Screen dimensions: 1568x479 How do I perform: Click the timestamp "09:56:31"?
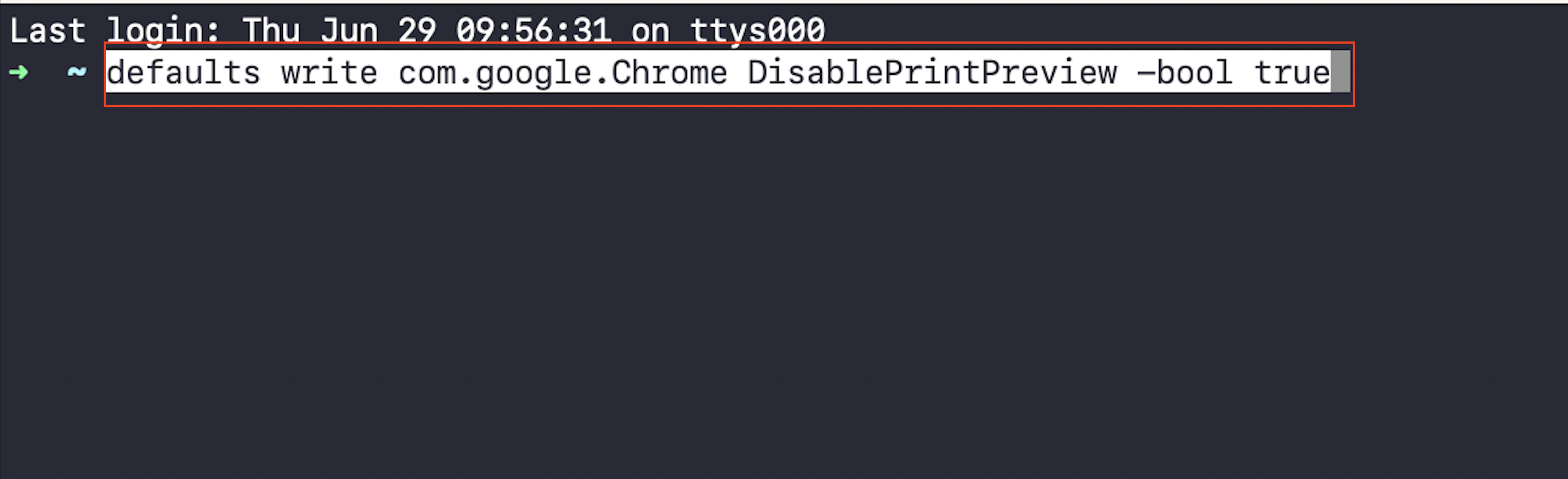[x=534, y=31]
